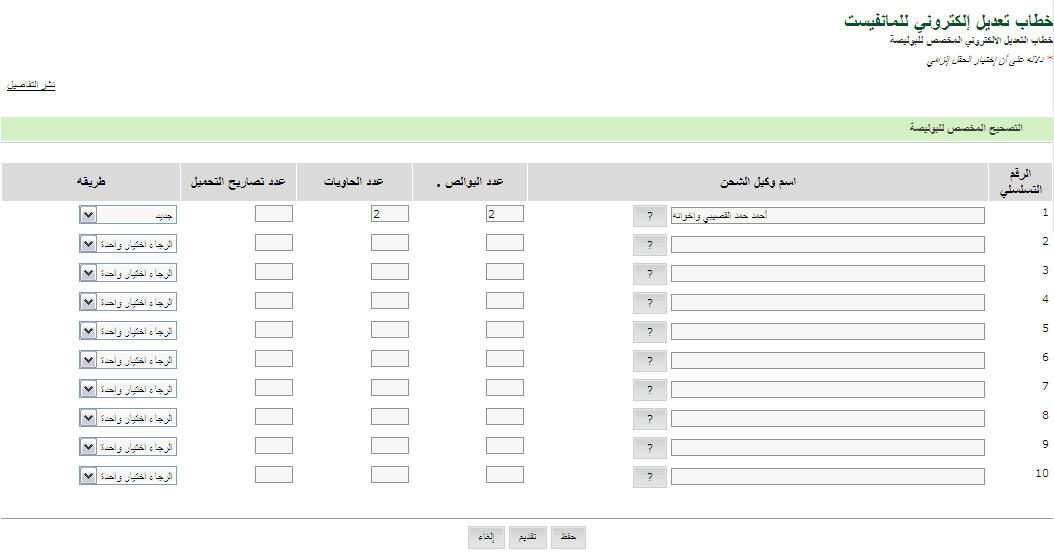Focus the عدد البوالص field in row 1
Image resolution: width=1054 pixels, height=553 pixels.
point(504,214)
